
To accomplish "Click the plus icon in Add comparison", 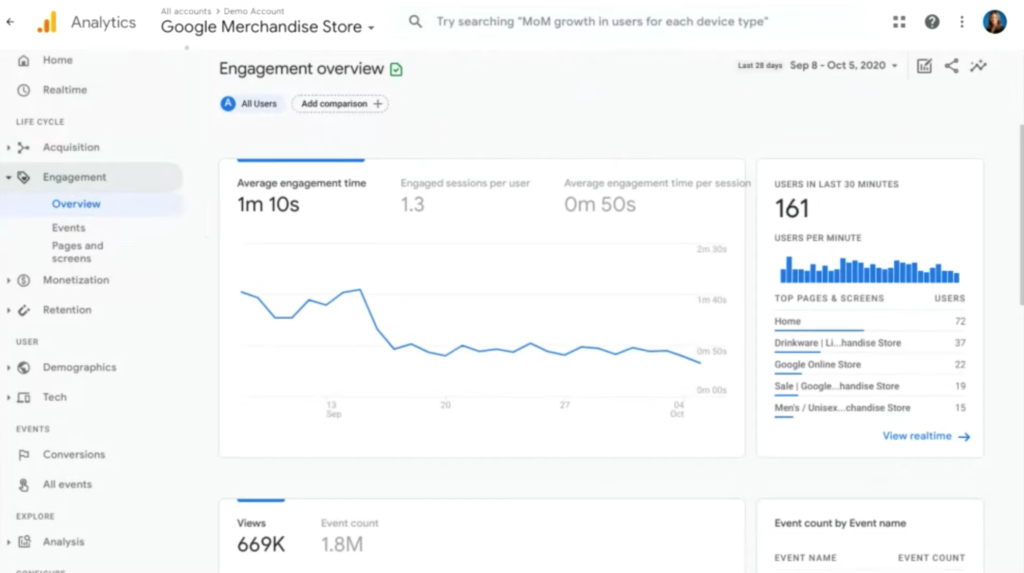I will [x=377, y=104].
